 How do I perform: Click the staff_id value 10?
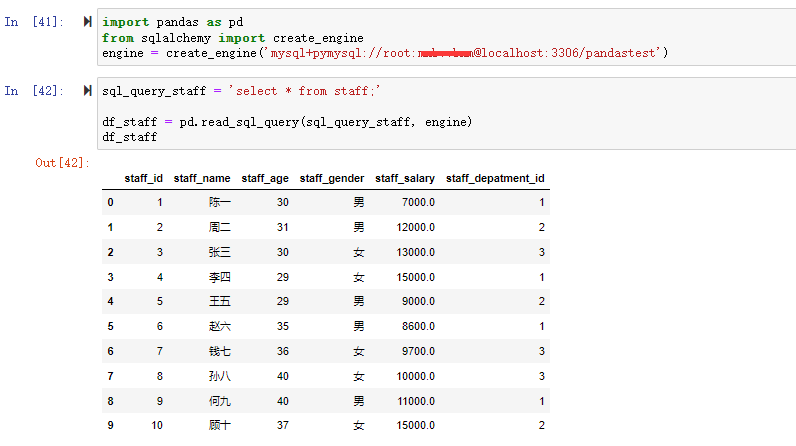tap(157, 425)
